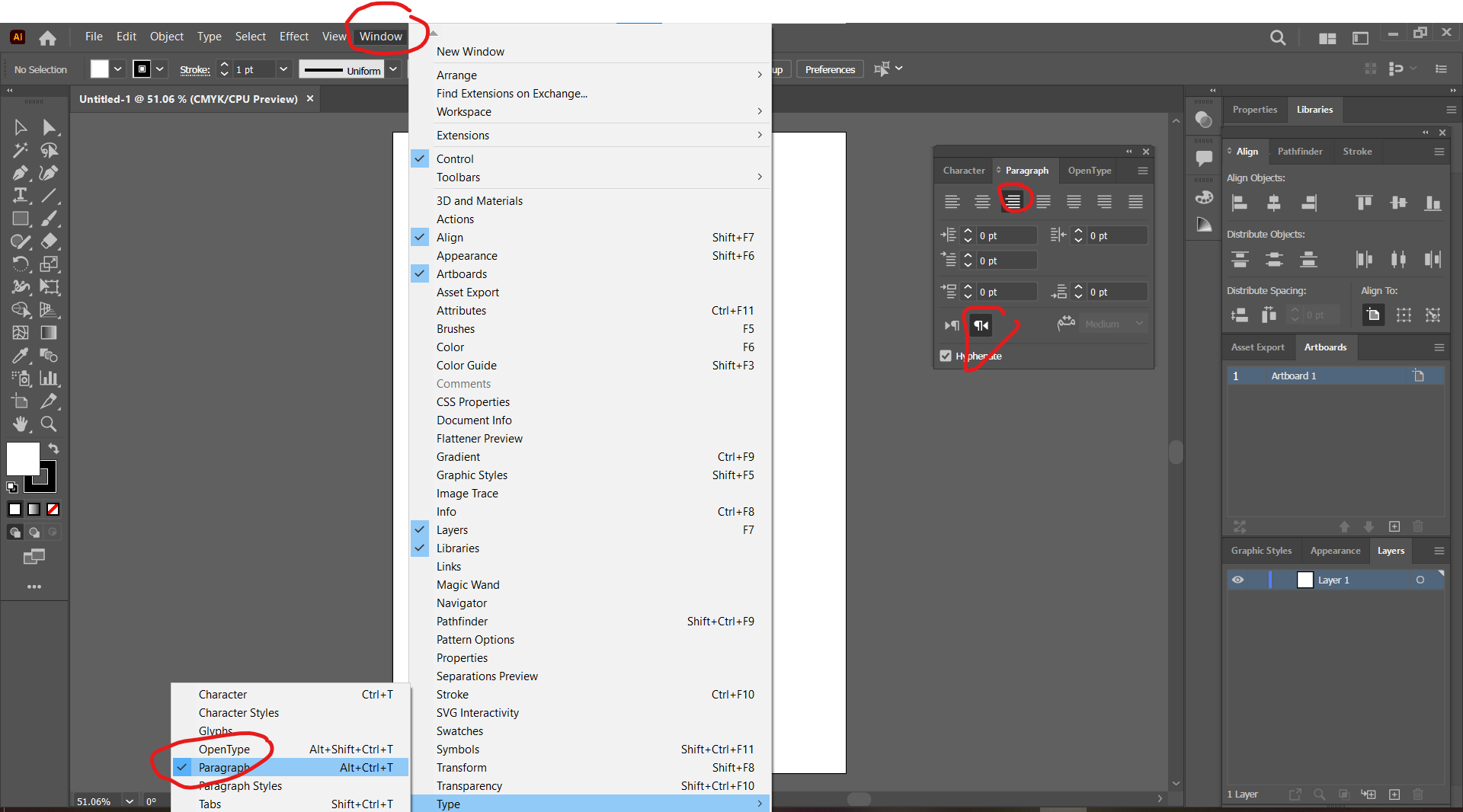Create new artboard in Artboards panel
1463x812 pixels.
tap(1394, 526)
